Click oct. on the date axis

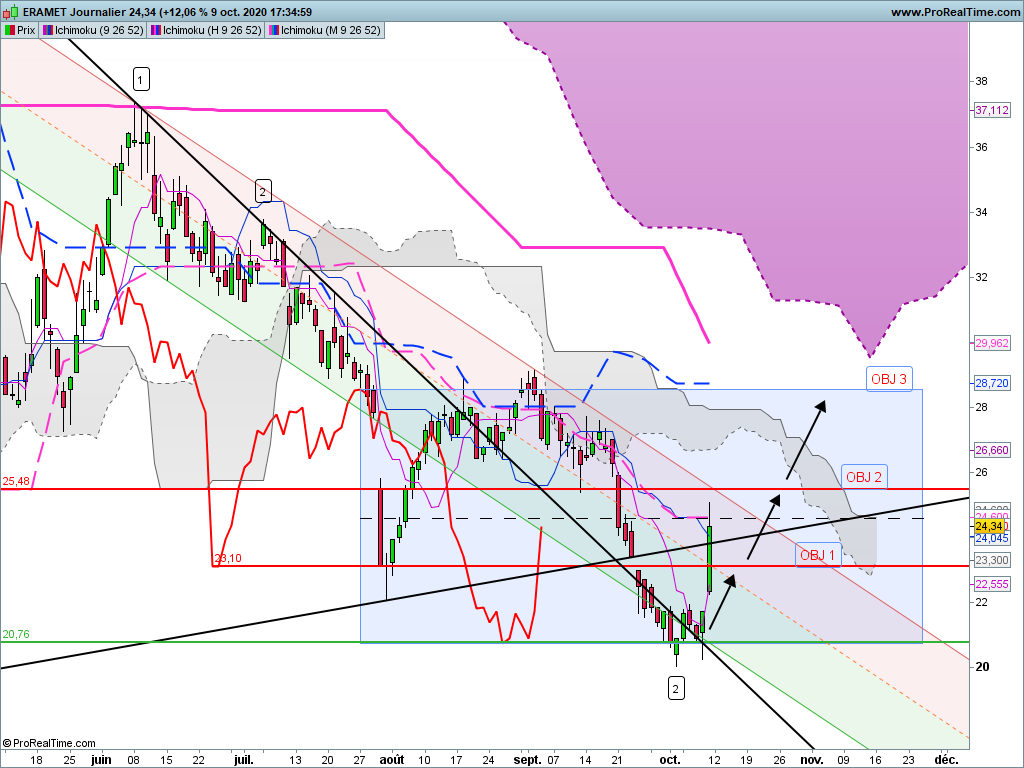(670, 760)
